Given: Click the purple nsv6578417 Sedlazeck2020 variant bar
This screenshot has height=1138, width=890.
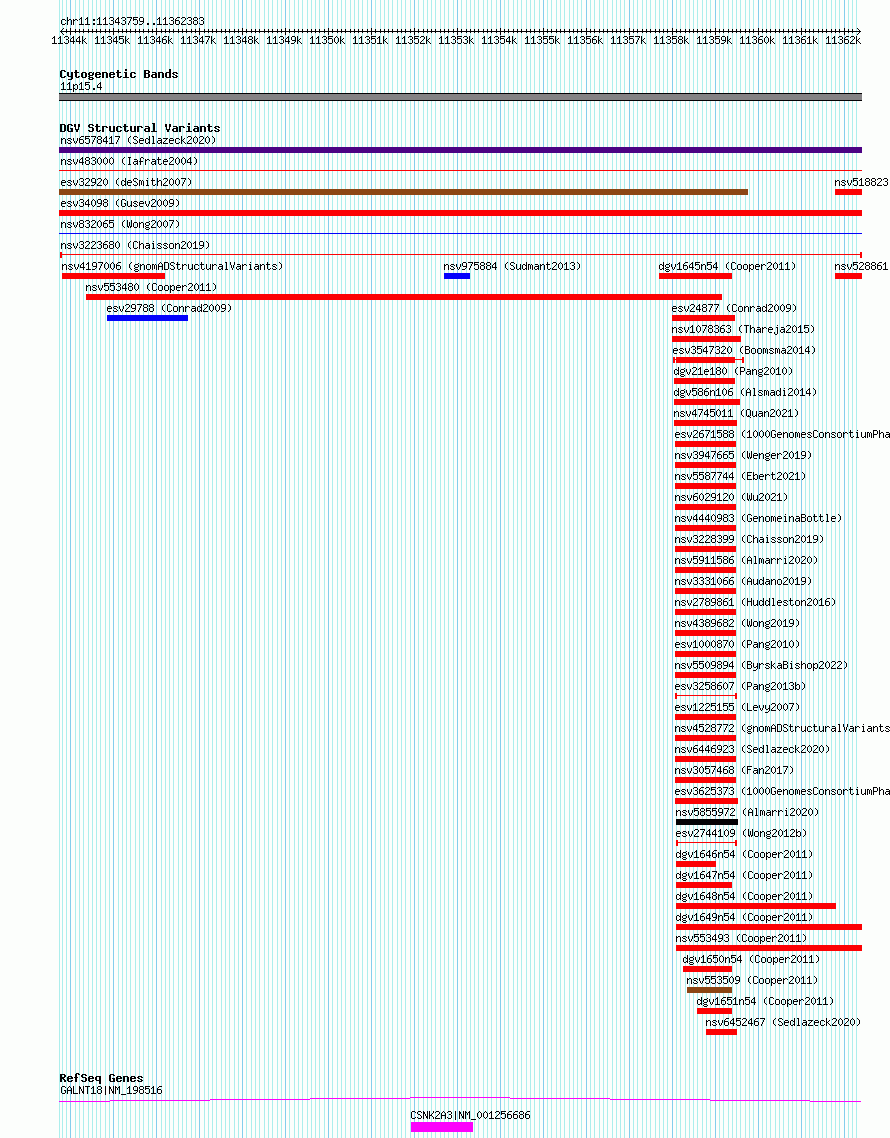Looking at the screenshot, I should (x=460, y=150).
